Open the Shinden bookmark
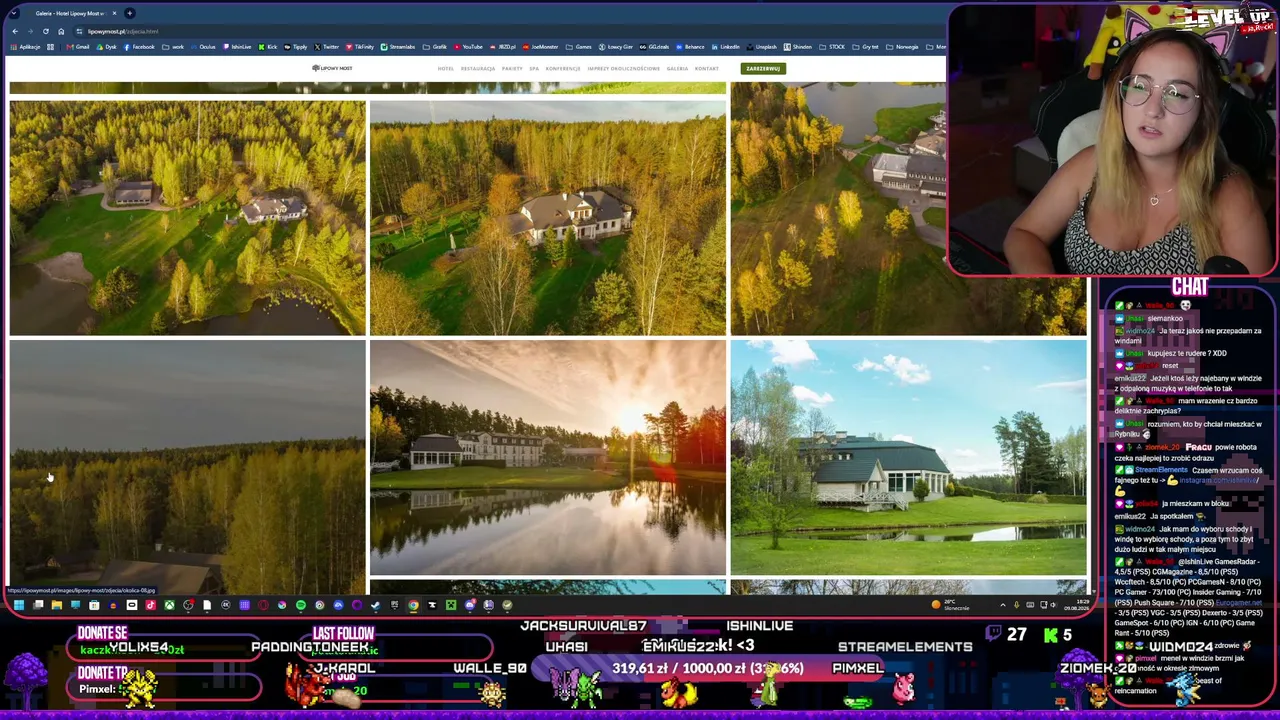1280x720 pixels. 798,47
